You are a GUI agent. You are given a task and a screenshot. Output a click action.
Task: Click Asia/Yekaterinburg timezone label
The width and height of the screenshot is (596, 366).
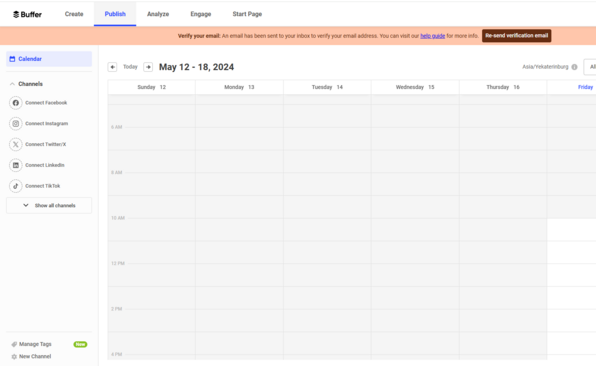pos(545,67)
